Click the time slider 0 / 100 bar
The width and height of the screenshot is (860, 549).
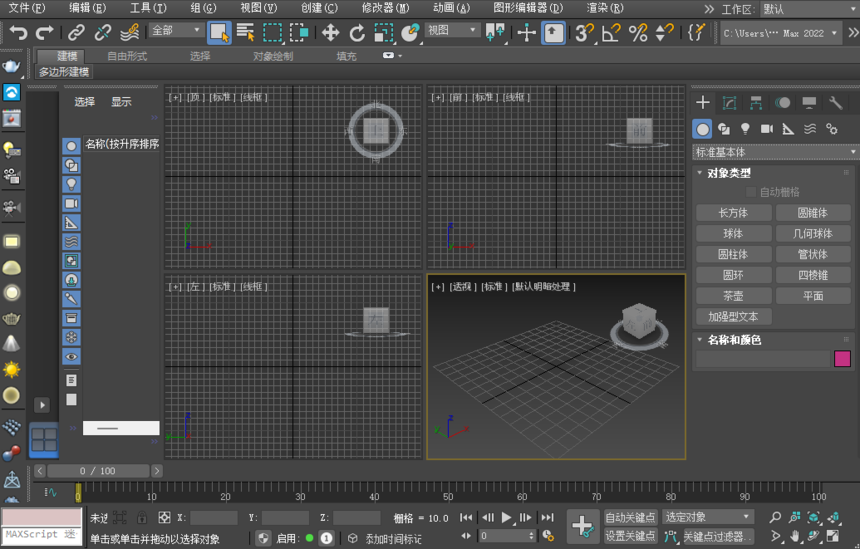(x=98, y=471)
